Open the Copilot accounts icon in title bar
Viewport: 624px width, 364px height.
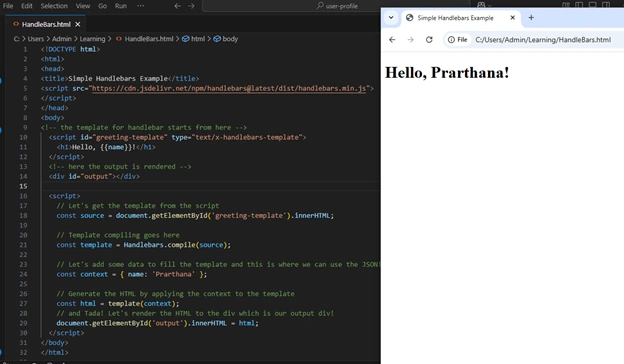481,5
